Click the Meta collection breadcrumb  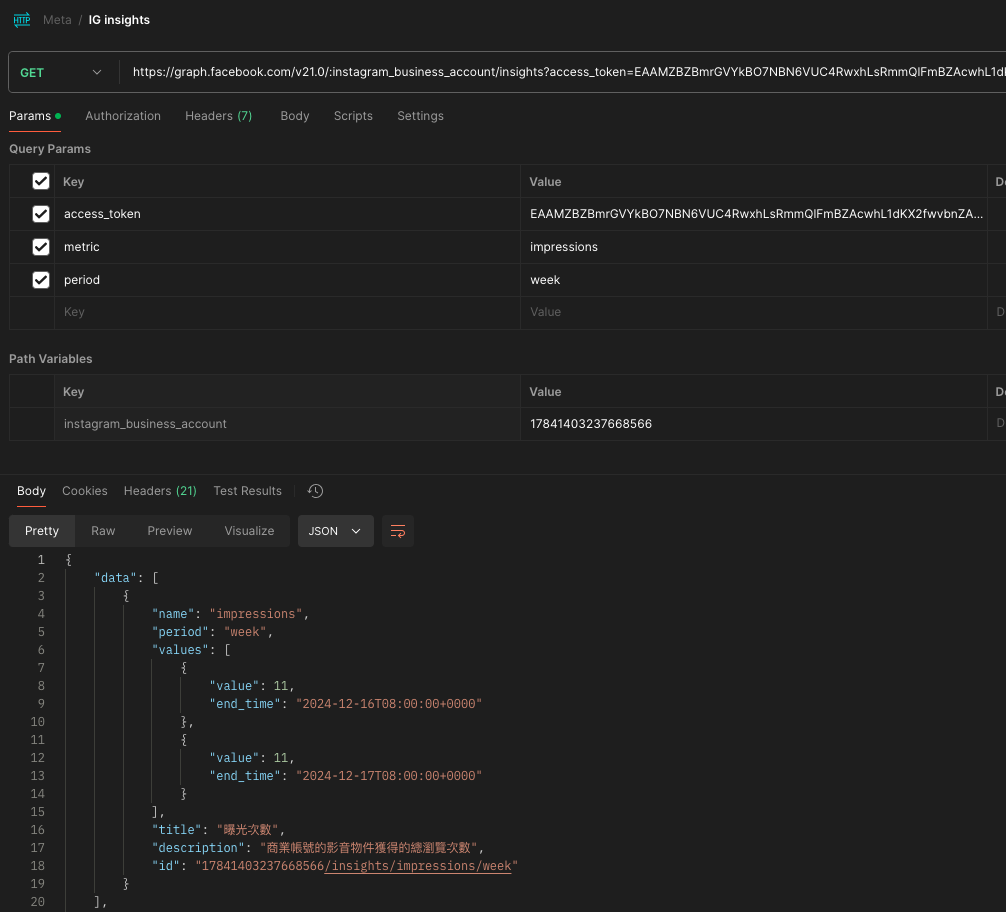(57, 19)
